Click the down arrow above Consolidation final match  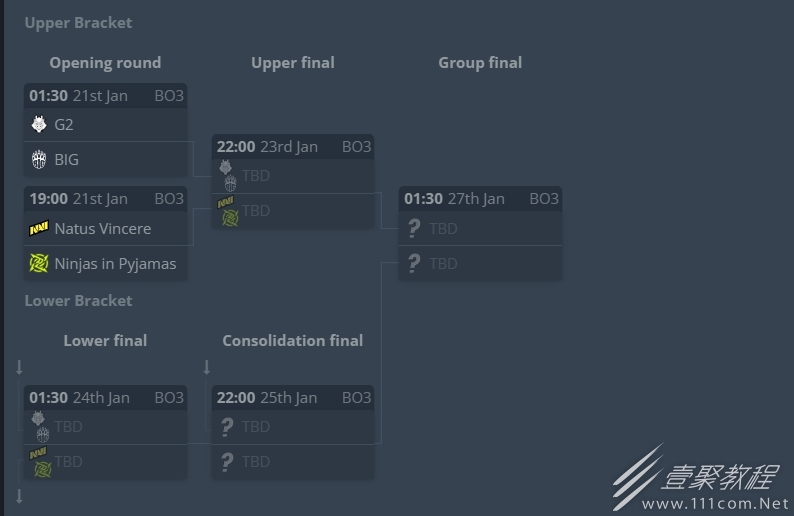point(207,367)
